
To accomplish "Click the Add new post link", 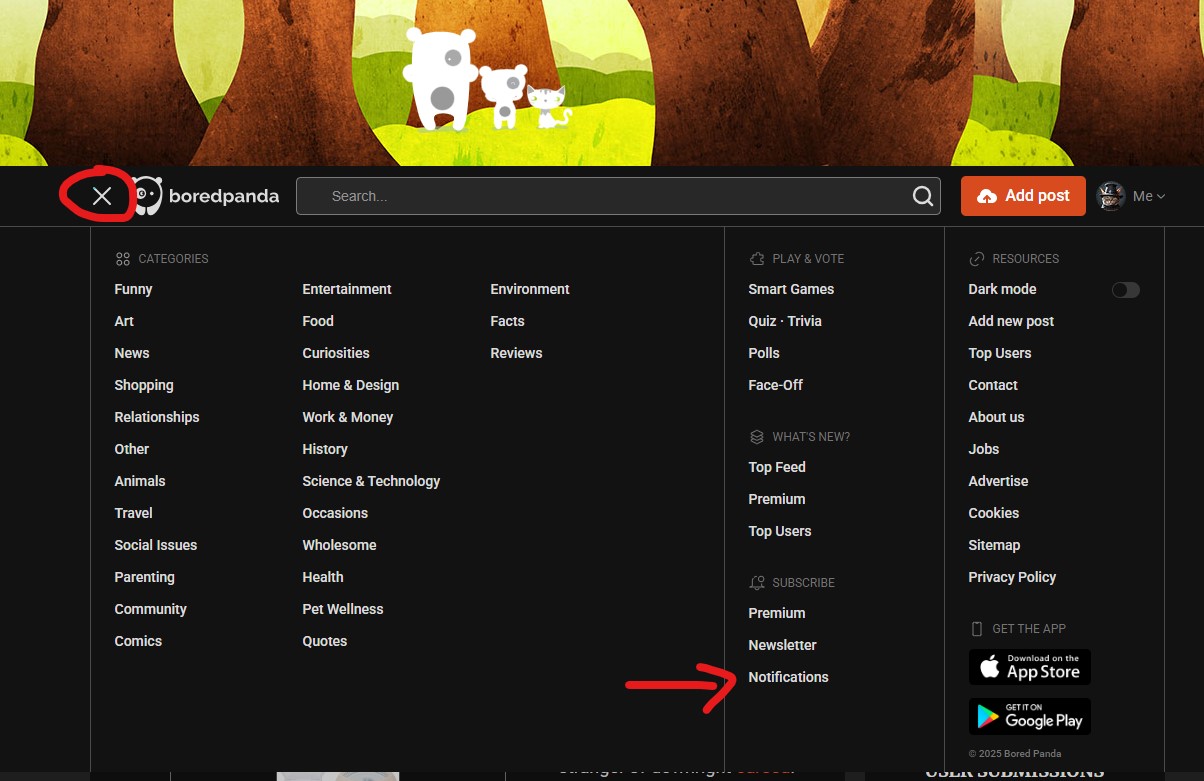I will click(1010, 321).
